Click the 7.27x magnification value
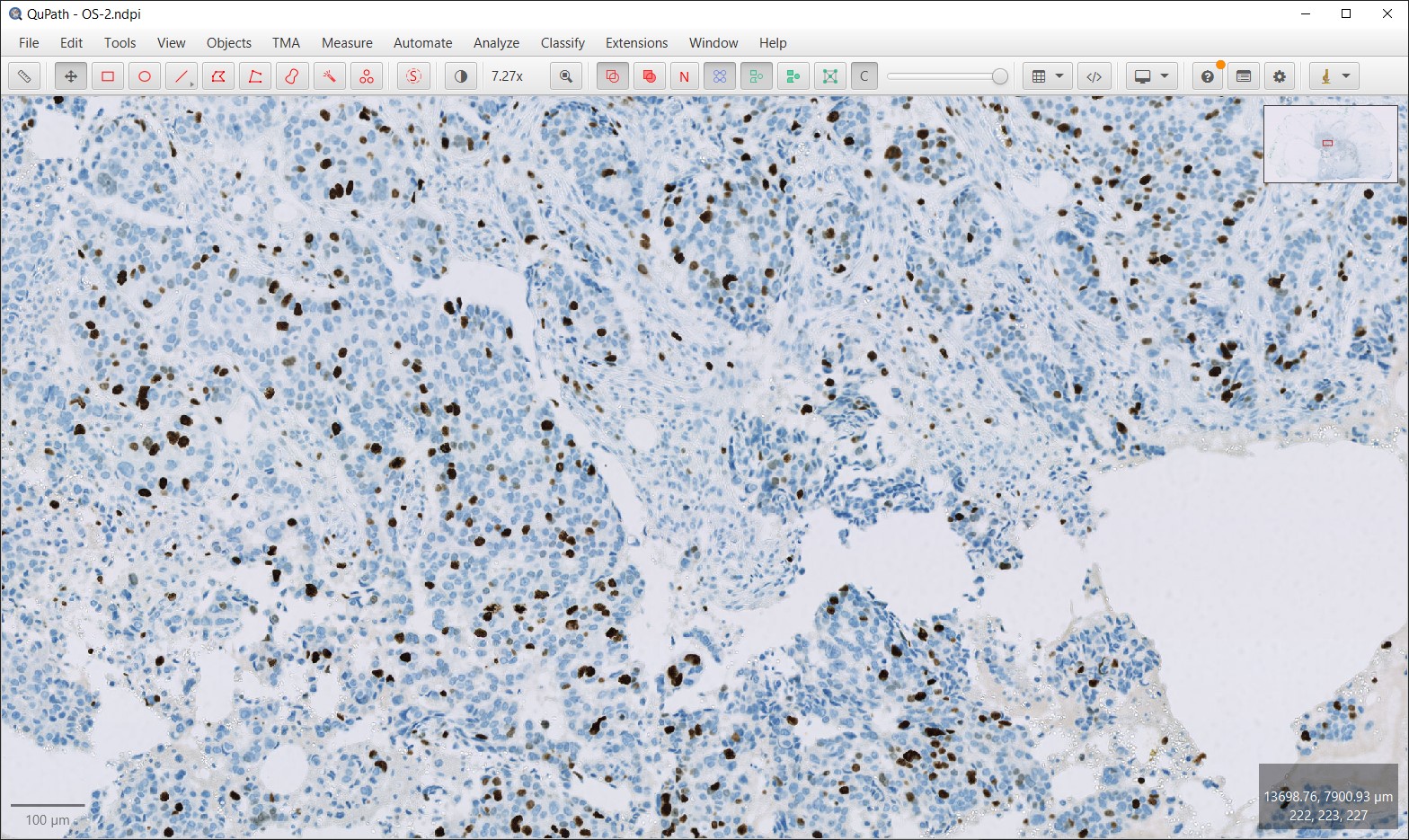 [508, 76]
